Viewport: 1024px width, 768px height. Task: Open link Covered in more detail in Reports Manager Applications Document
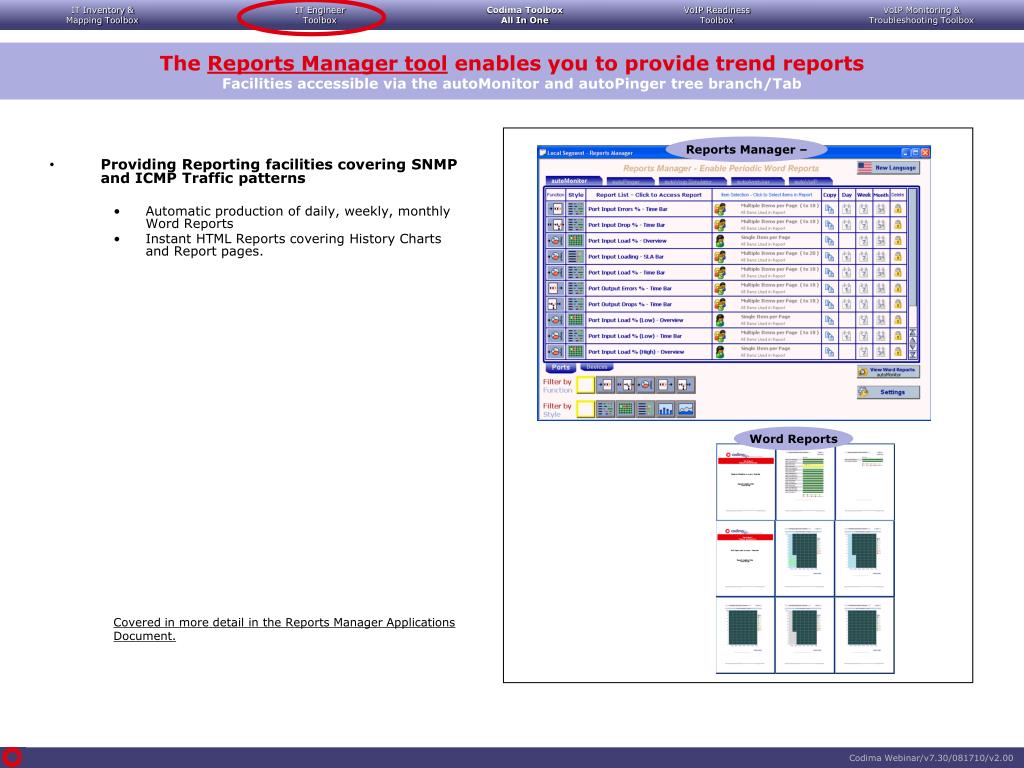284,629
